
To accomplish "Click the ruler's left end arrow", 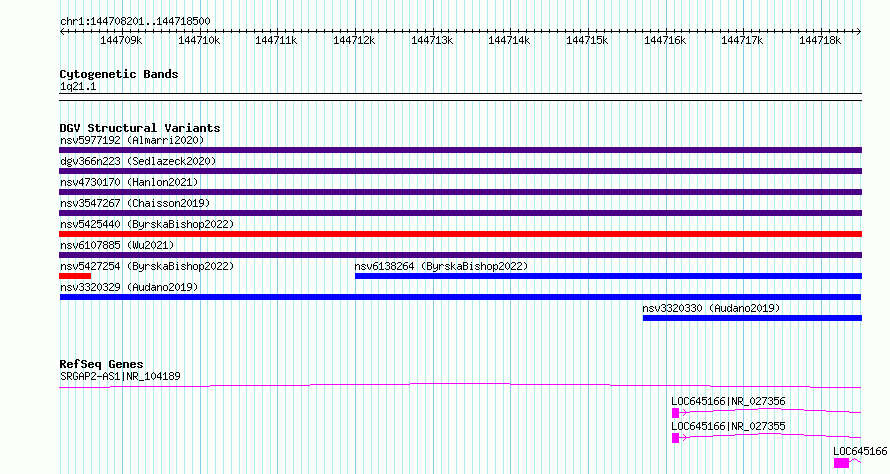I will (x=62, y=32).
